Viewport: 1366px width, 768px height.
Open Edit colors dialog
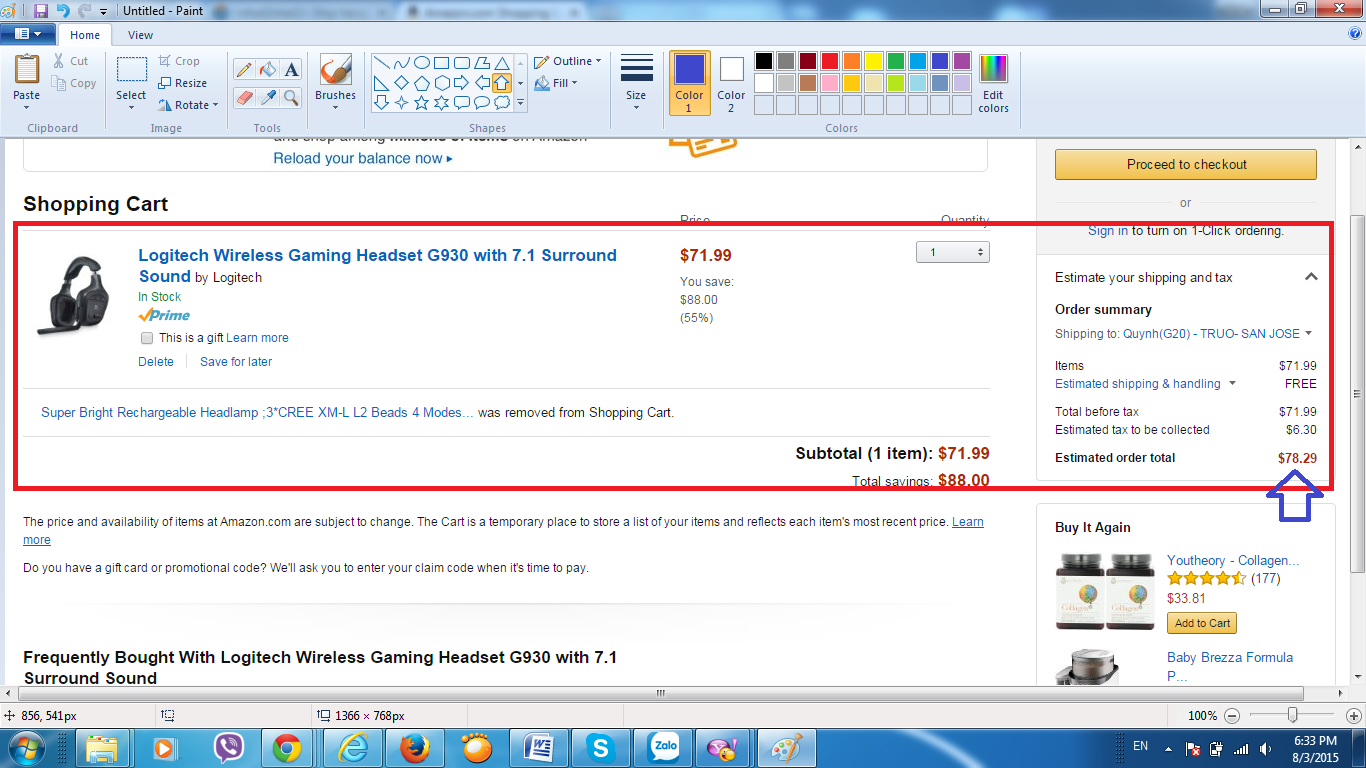993,83
